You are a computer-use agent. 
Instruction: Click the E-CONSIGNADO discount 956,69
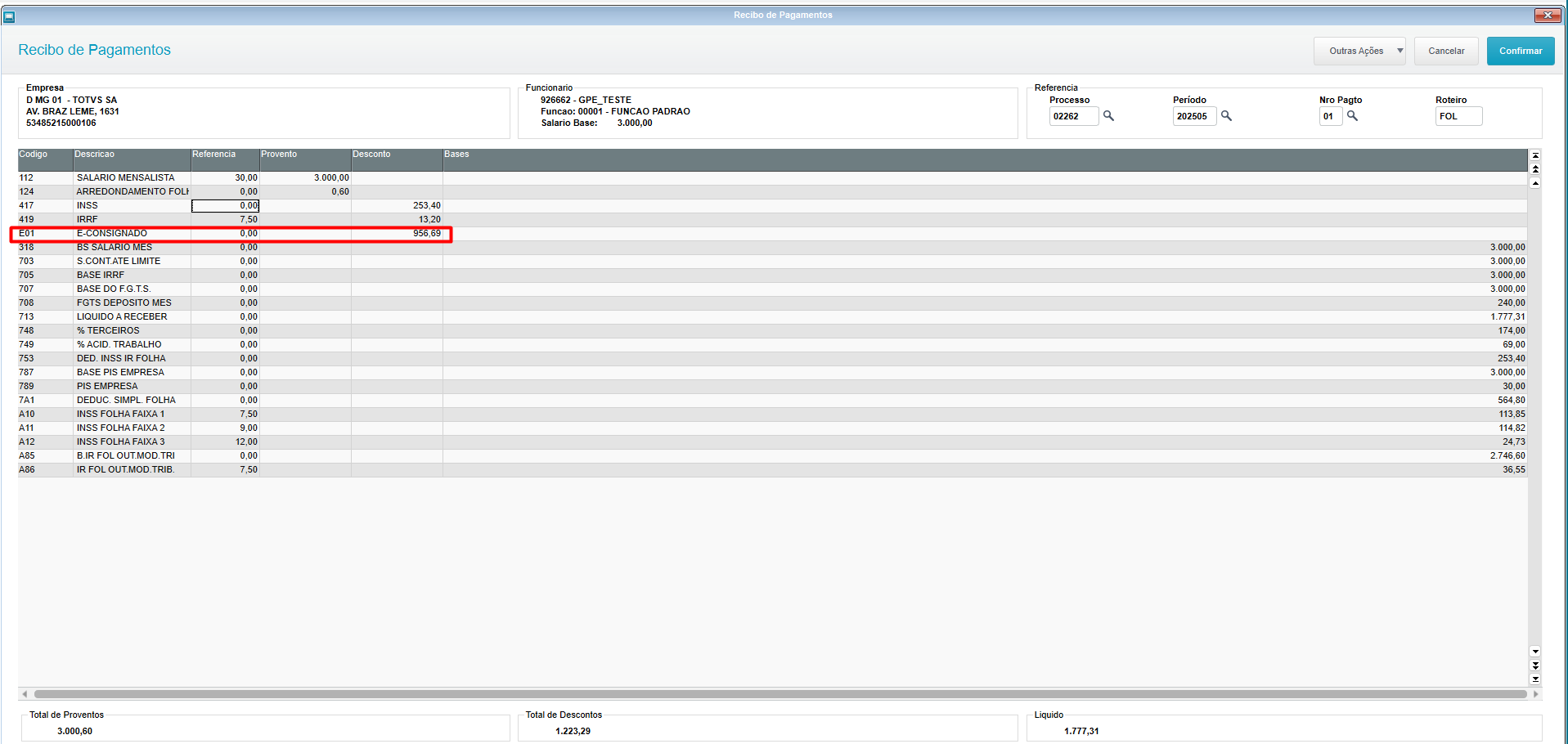(x=426, y=233)
